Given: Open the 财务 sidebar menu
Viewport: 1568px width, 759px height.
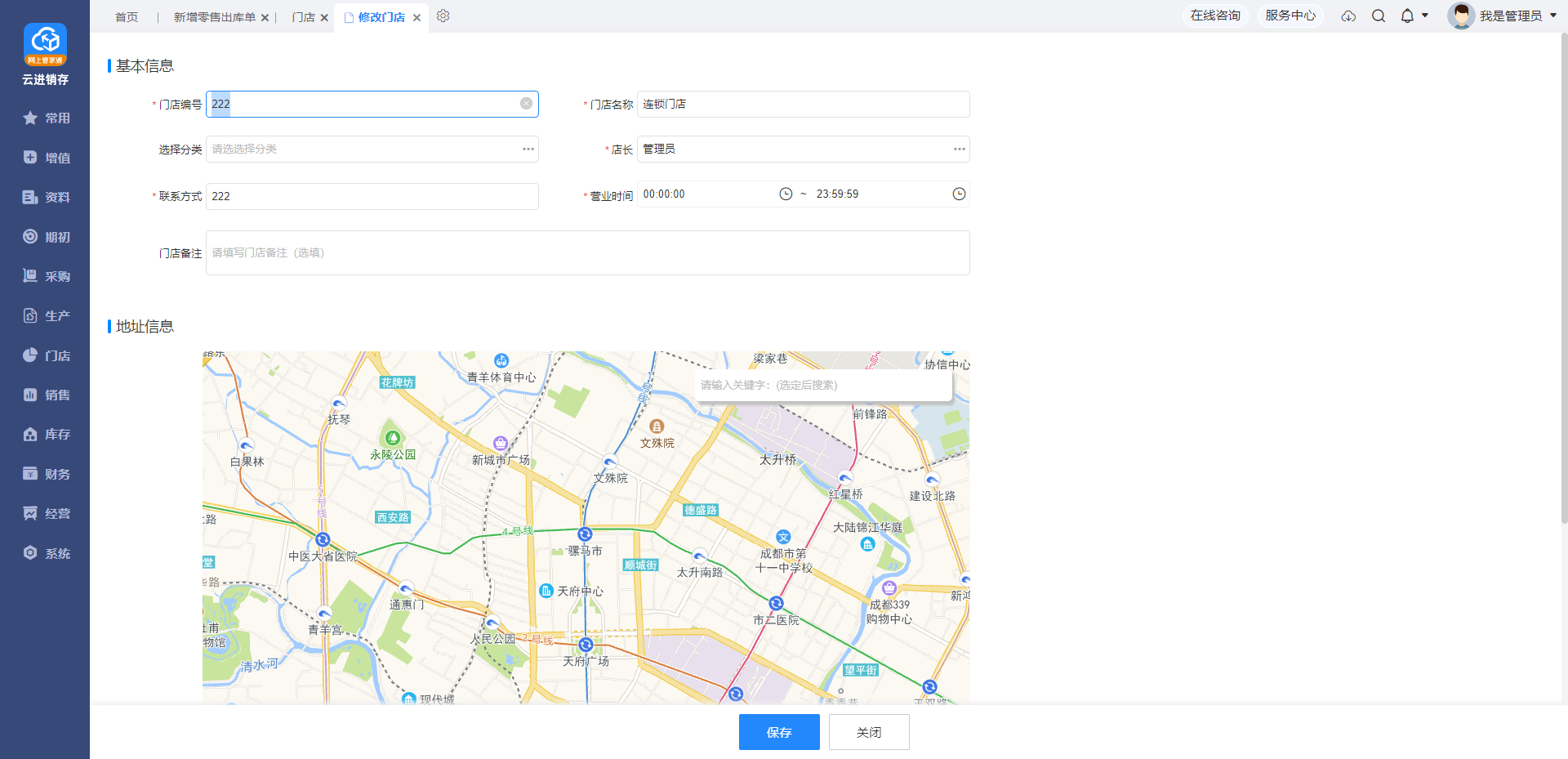Looking at the screenshot, I should tap(45, 474).
